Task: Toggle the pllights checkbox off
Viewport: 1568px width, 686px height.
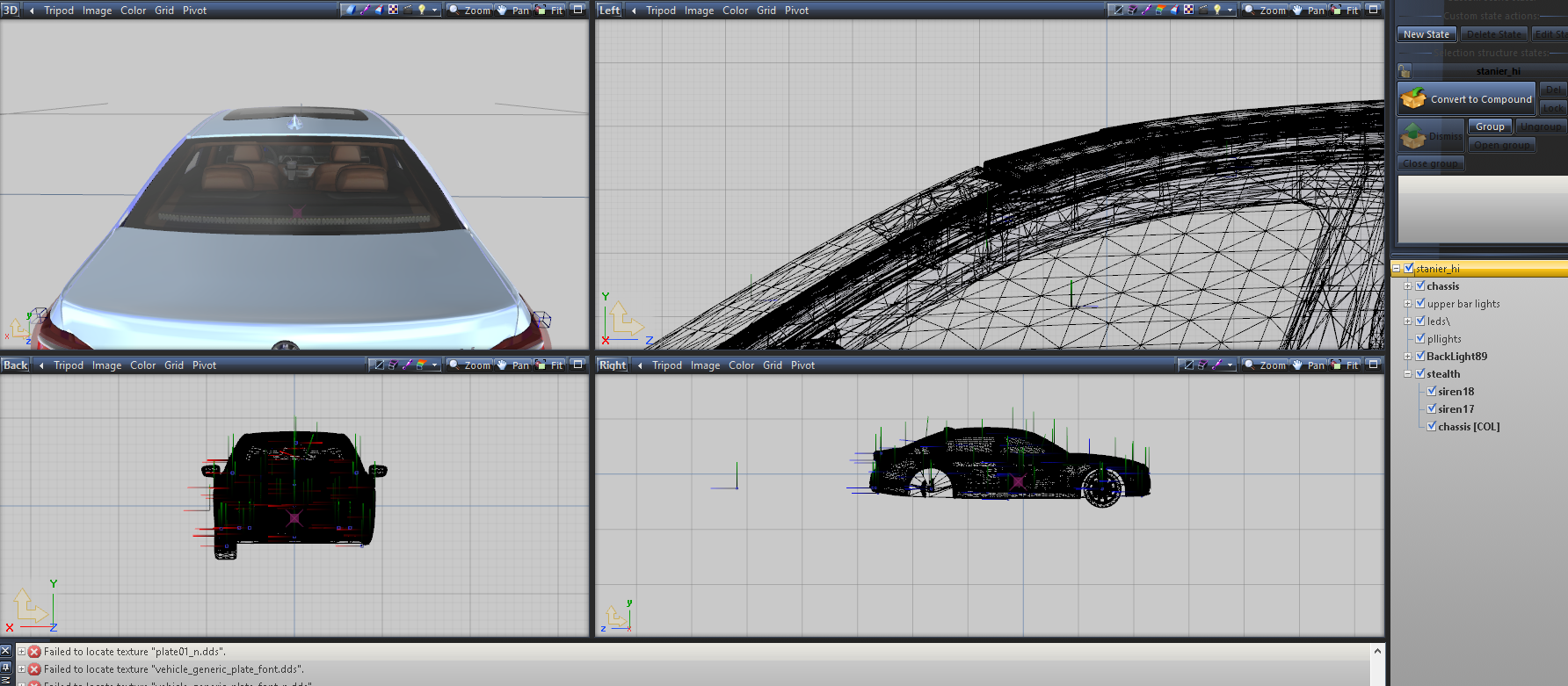Action: [x=1420, y=339]
